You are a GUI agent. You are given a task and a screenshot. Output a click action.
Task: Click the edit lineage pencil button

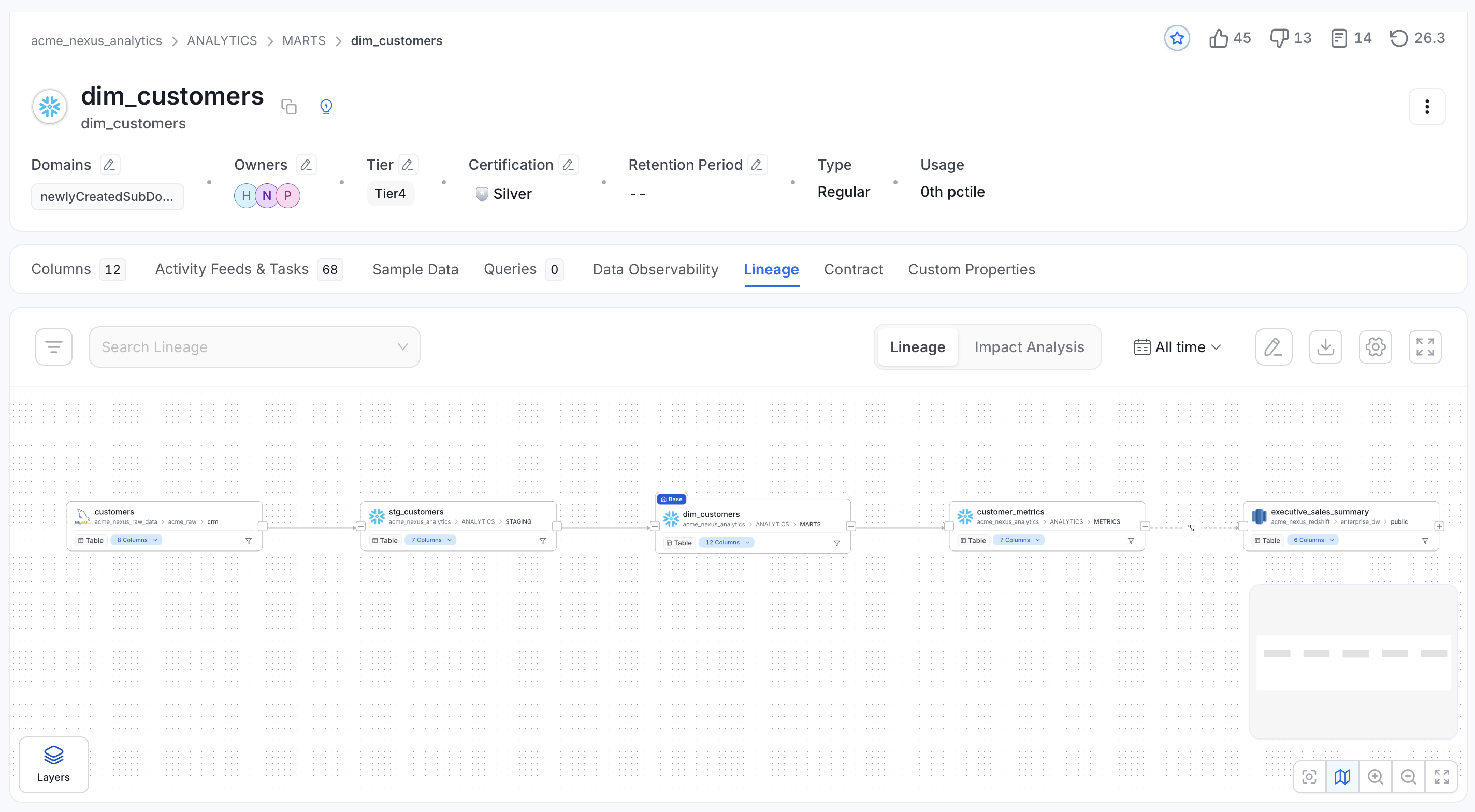[x=1274, y=347]
